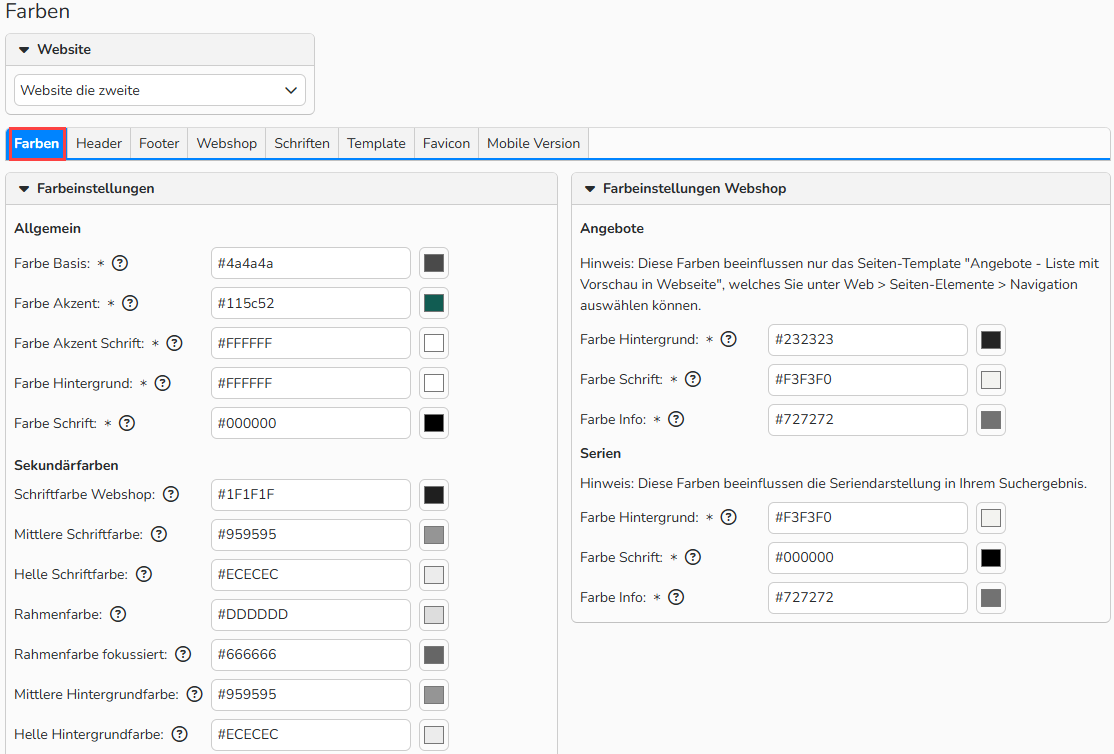Click help icon beside Helle Schriftfarbe

pos(144,574)
